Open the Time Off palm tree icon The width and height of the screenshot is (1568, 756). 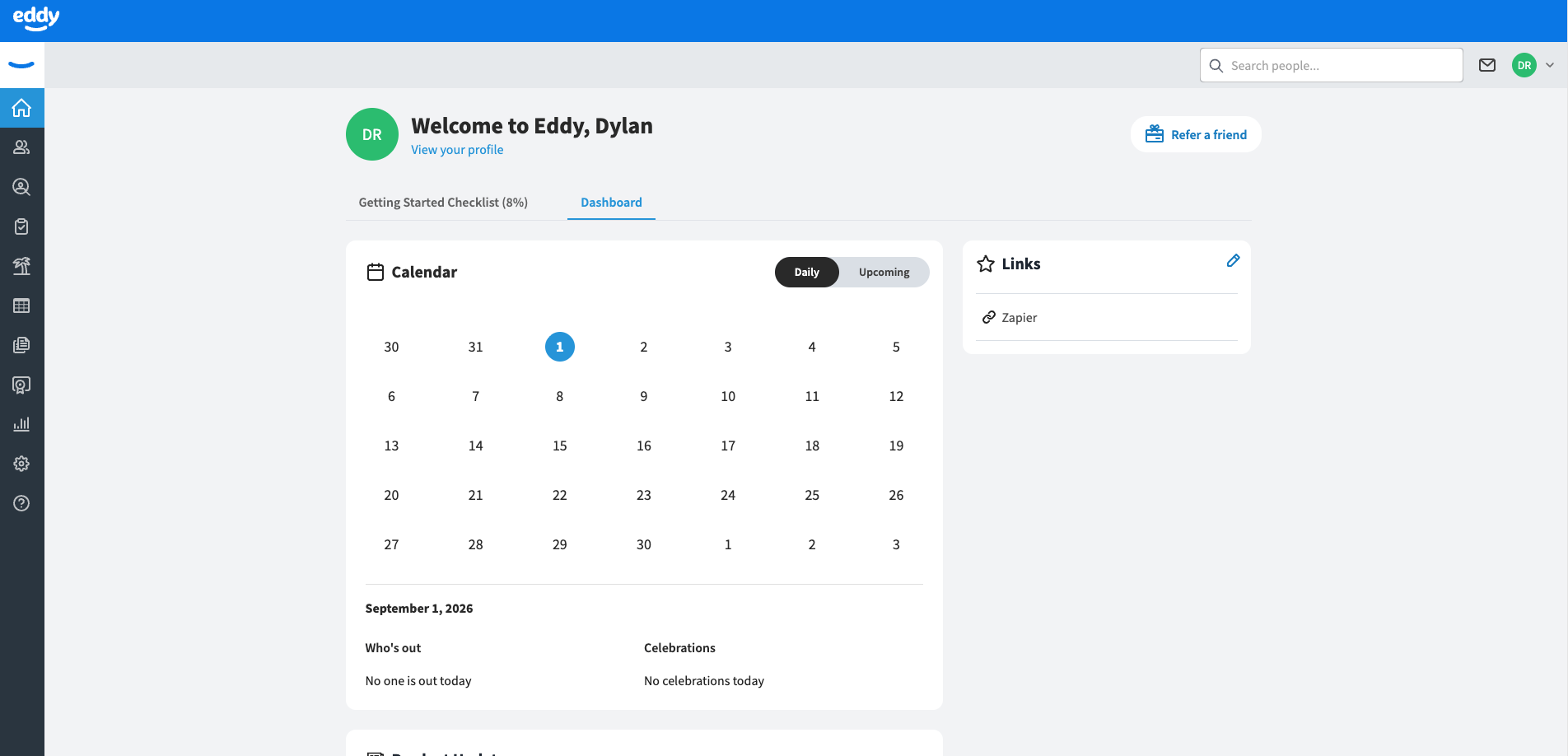pyautogui.click(x=22, y=266)
